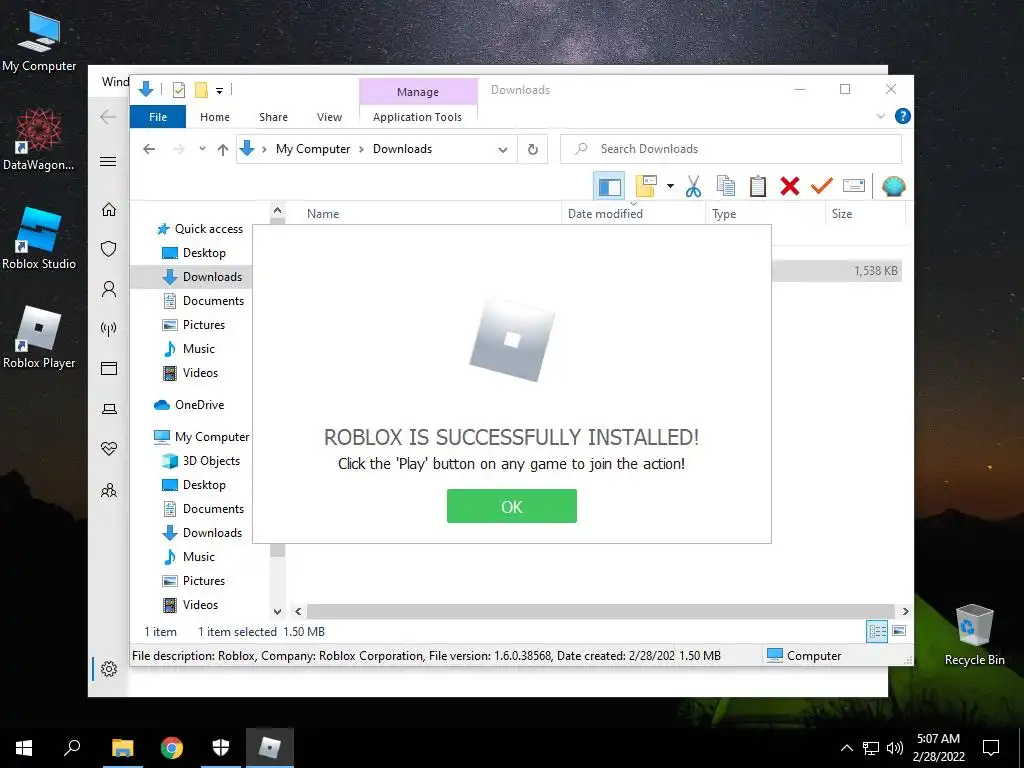Click the new folder quick access icon
This screenshot has height=768, width=1024.
point(201,90)
